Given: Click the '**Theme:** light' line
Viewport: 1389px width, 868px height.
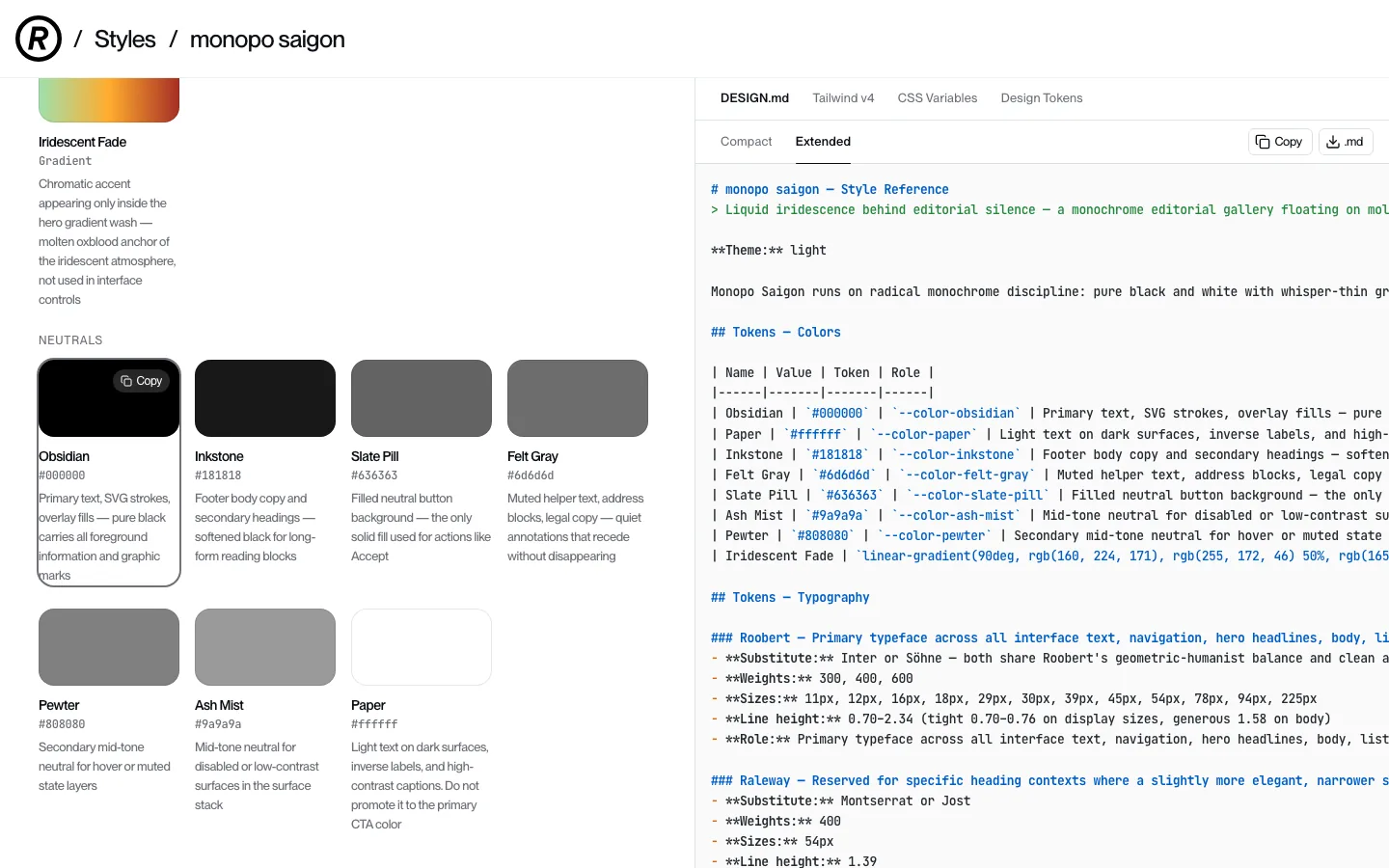Looking at the screenshot, I should [x=769, y=251].
